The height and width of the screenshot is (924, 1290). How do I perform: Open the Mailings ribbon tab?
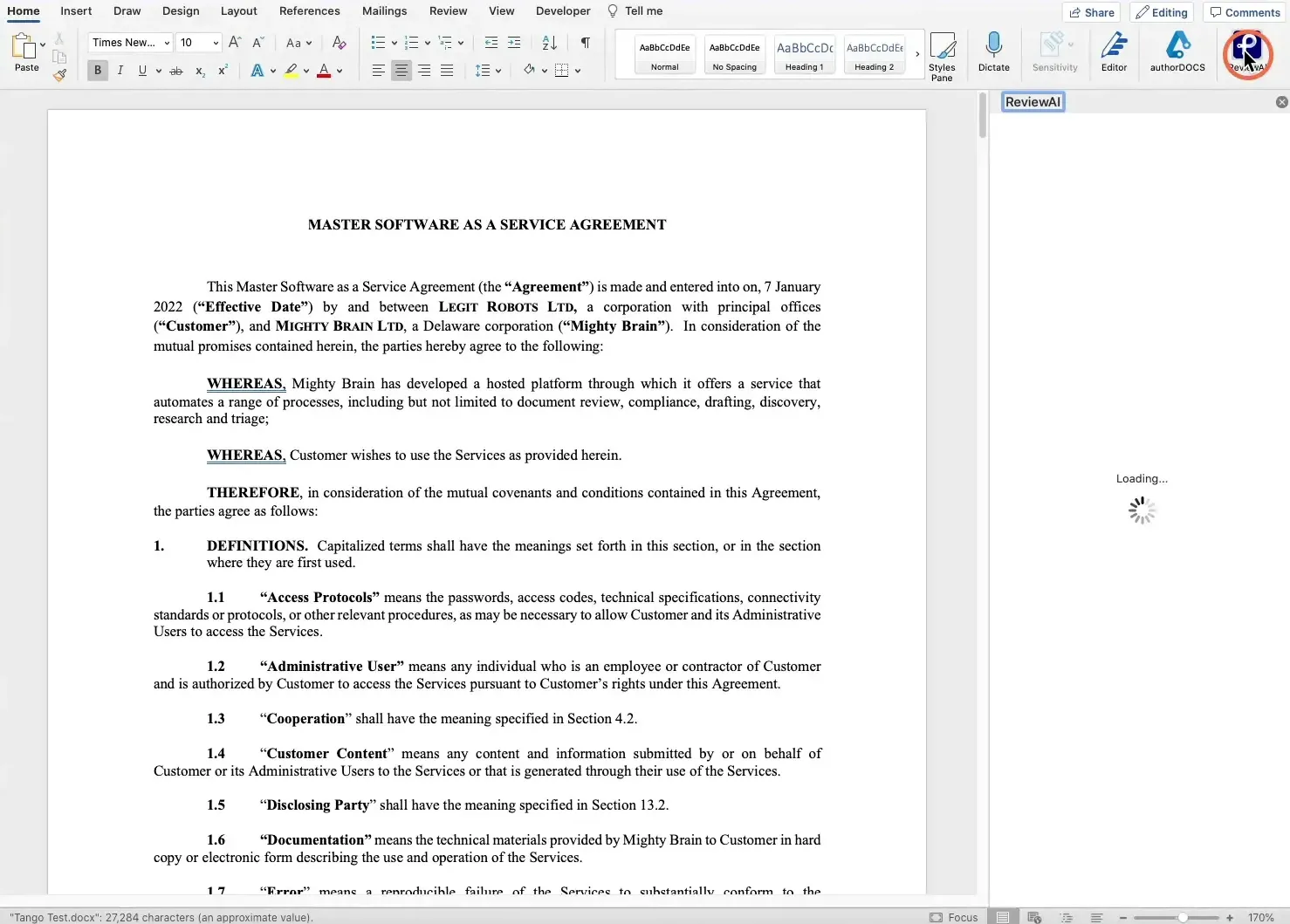point(384,11)
